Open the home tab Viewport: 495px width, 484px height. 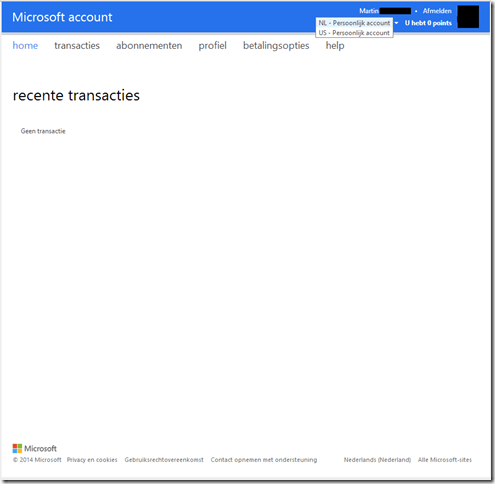[25, 45]
